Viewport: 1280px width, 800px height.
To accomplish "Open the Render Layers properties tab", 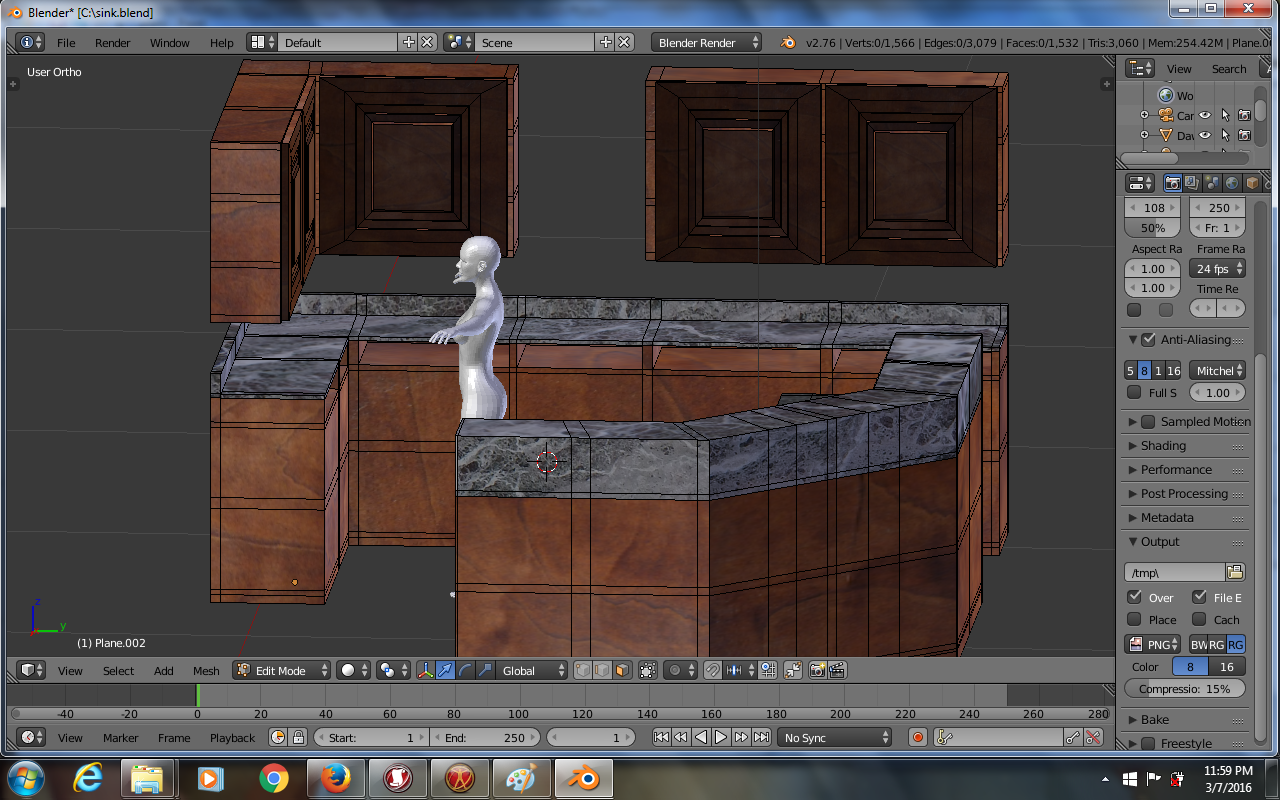I will point(1192,183).
